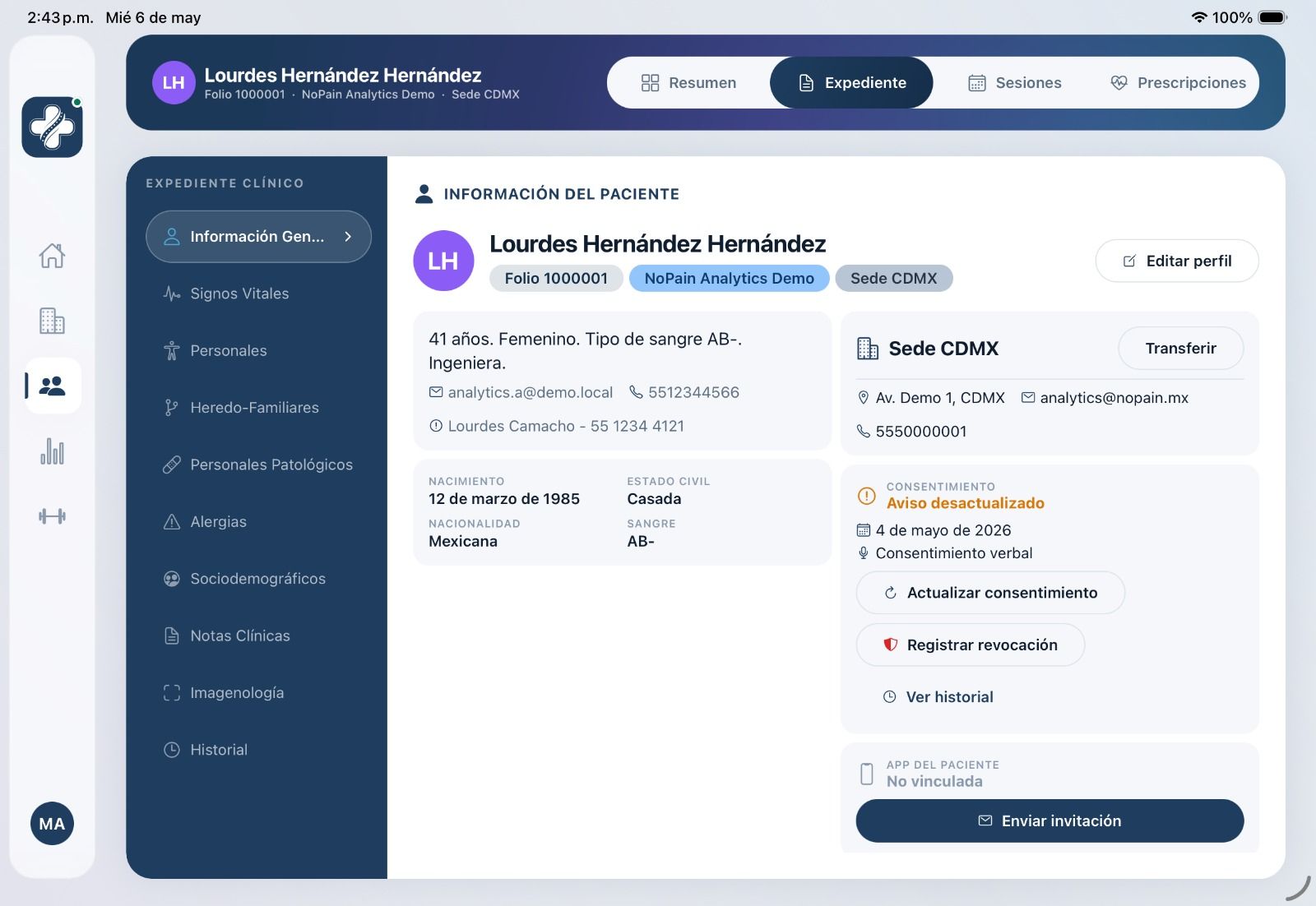The width and height of the screenshot is (1316, 906).
Task: Click the Sociodemográficos people circle icon
Action: click(x=172, y=579)
